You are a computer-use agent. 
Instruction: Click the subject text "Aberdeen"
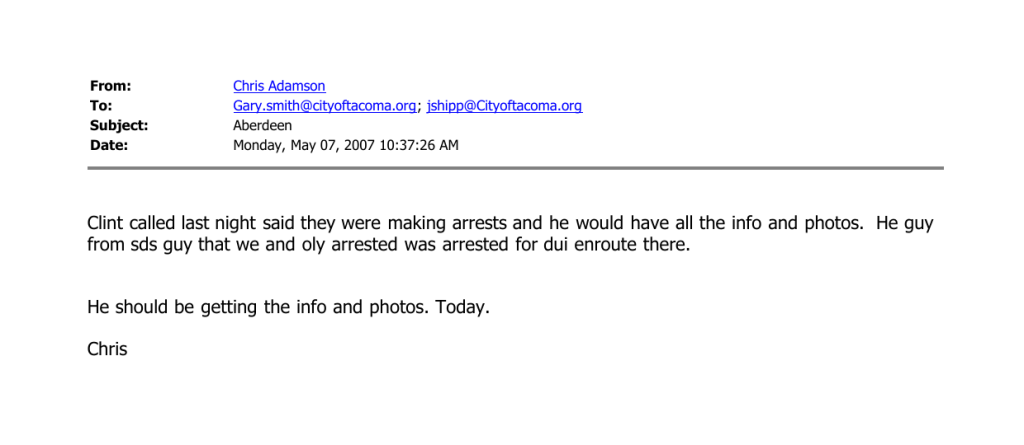point(263,126)
